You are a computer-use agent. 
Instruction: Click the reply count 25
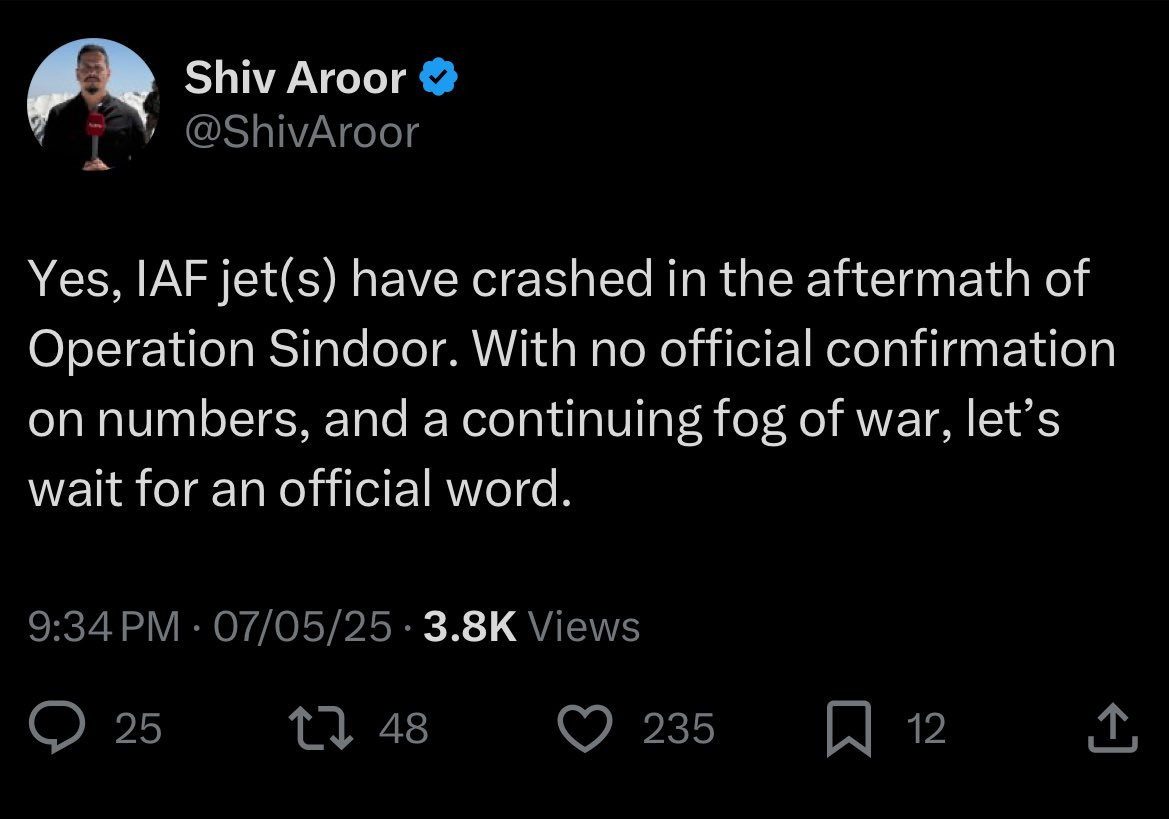click(x=138, y=729)
